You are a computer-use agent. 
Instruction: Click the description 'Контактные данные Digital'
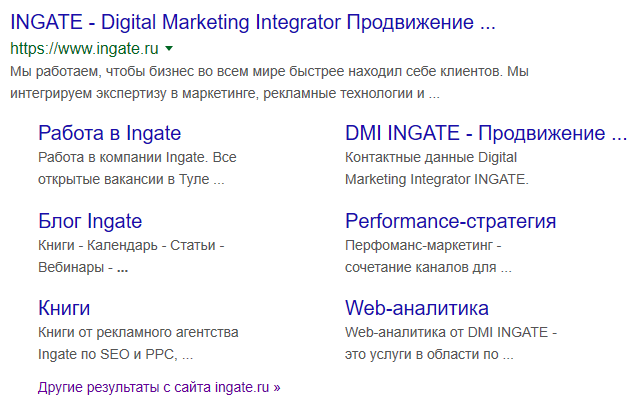coord(431,157)
